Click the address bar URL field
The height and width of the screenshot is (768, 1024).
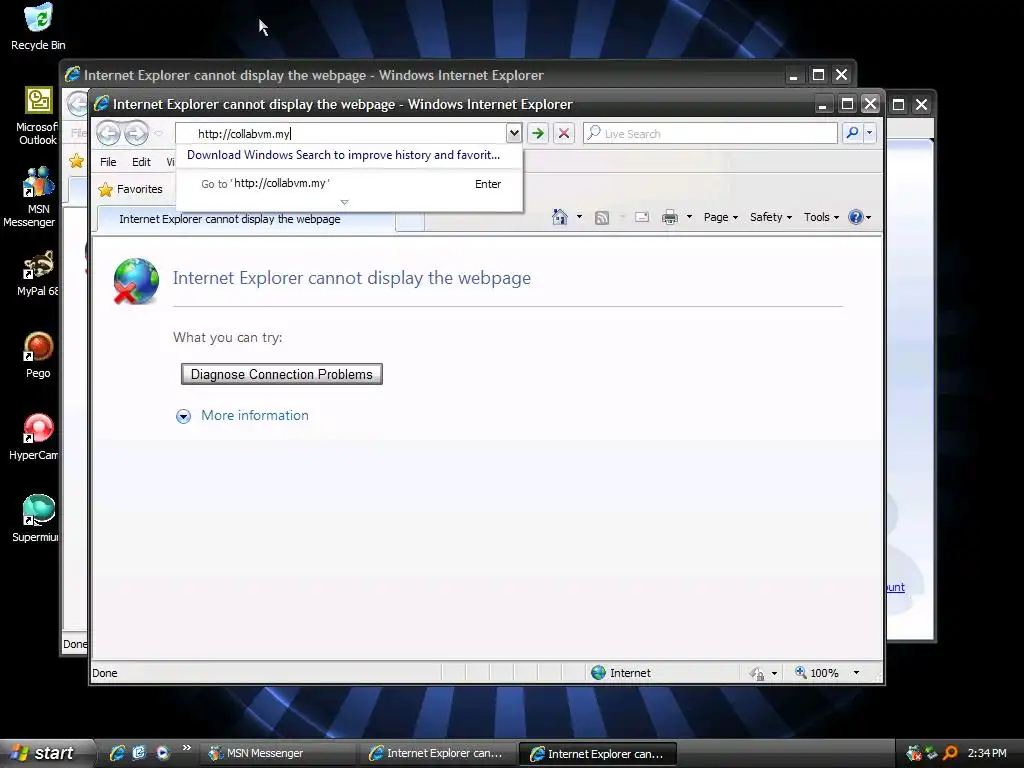click(x=342, y=133)
